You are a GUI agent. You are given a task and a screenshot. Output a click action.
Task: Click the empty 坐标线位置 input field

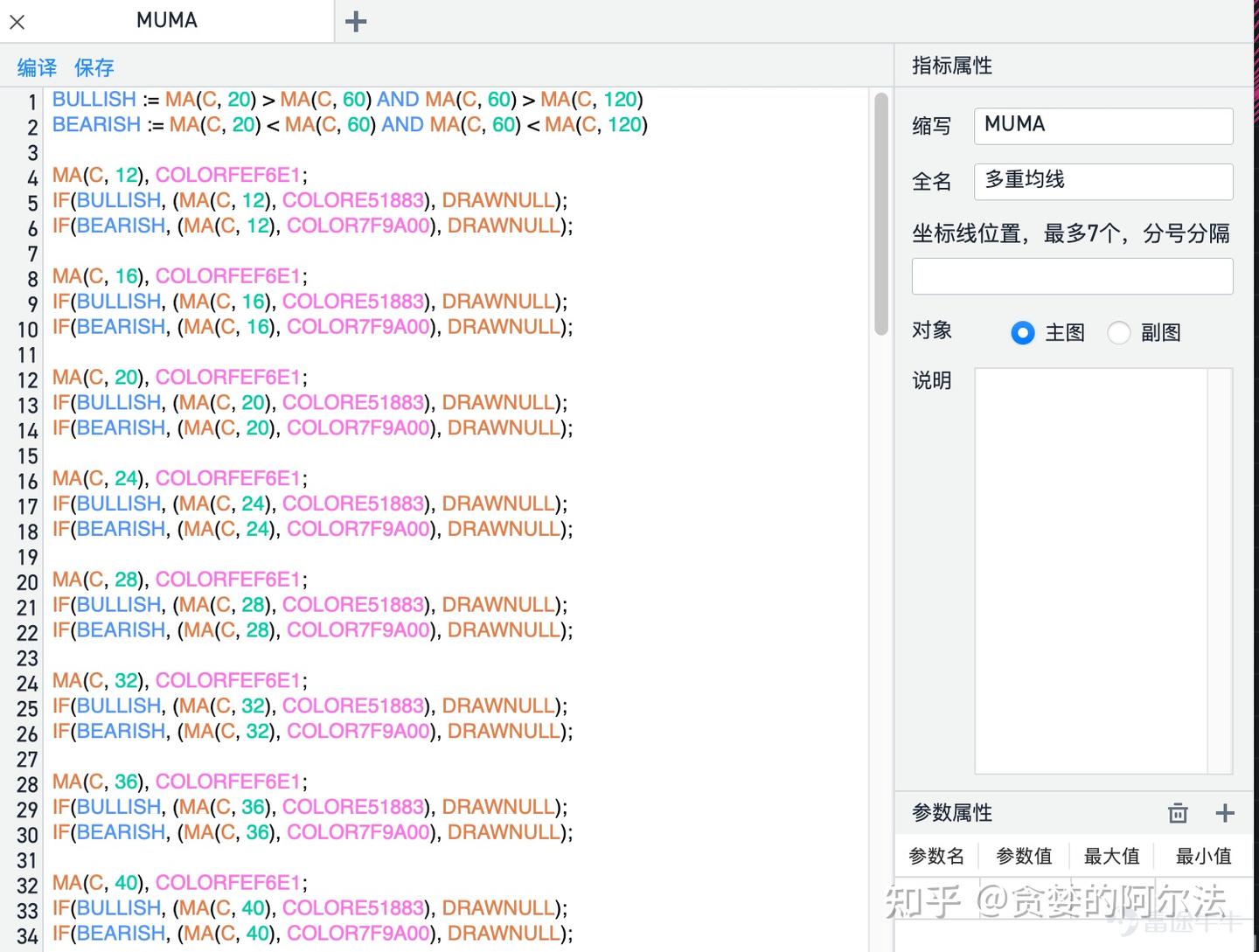(1072, 276)
